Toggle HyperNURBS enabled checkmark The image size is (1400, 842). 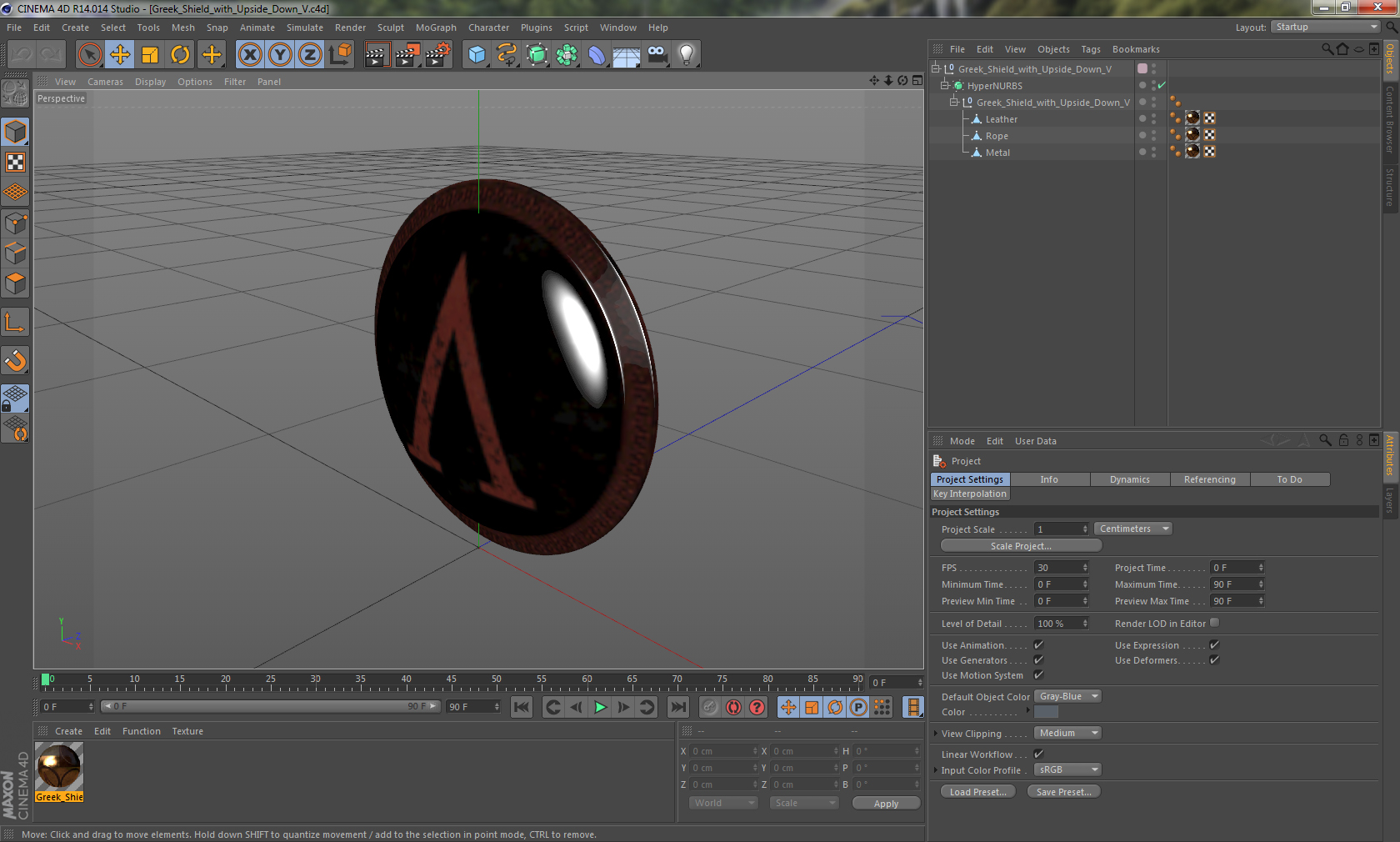1162,85
